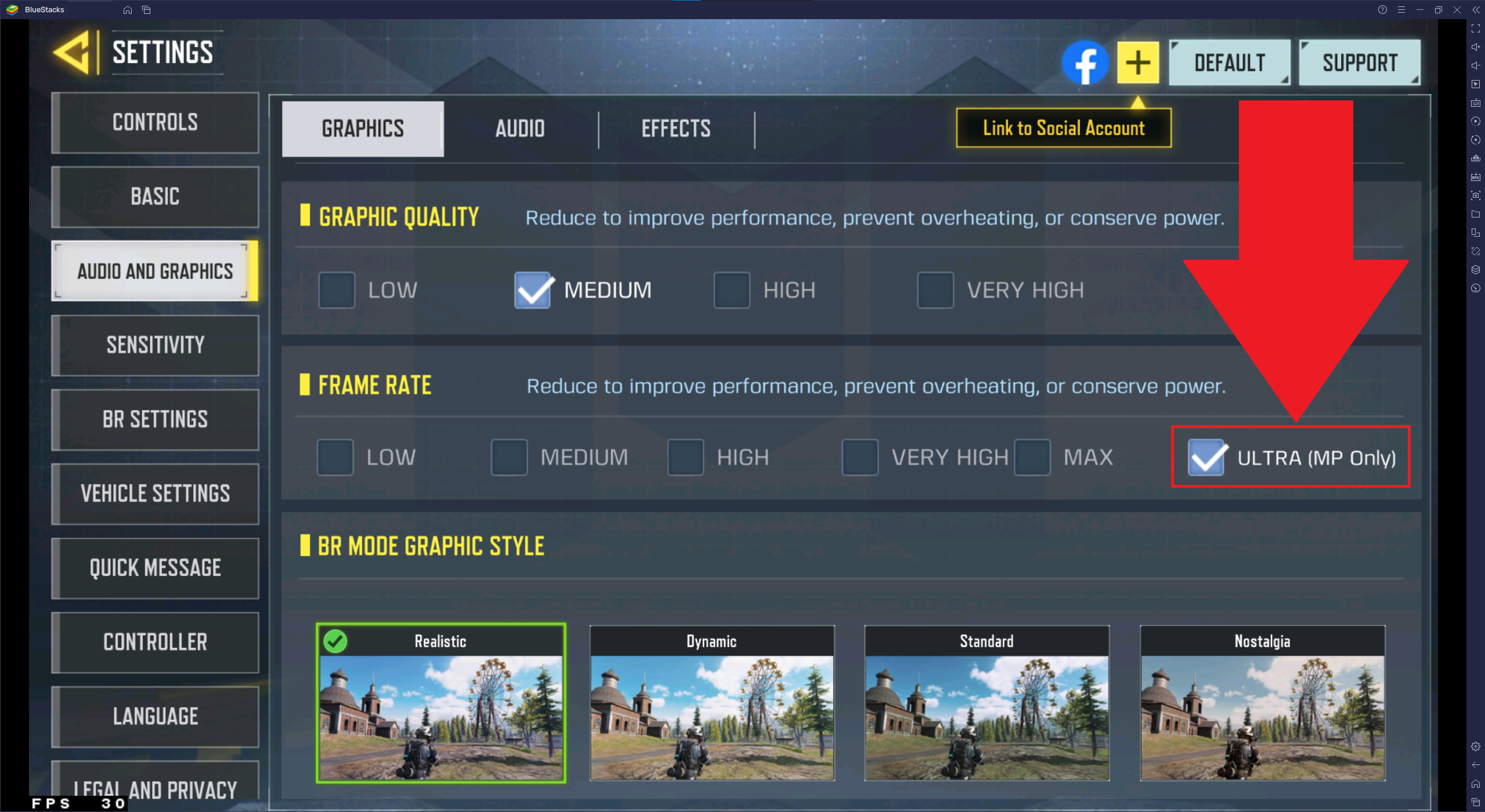Open BR SETTINGS menu section

coord(155,418)
